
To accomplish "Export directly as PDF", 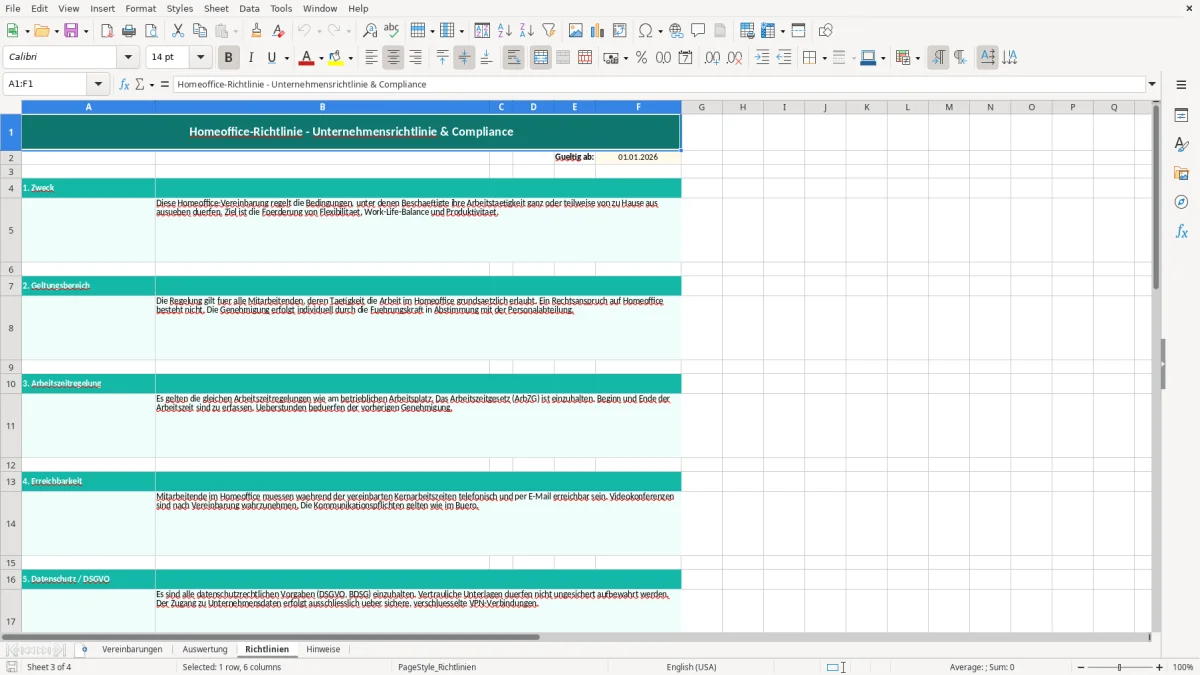I will pyautogui.click(x=107, y=31).
